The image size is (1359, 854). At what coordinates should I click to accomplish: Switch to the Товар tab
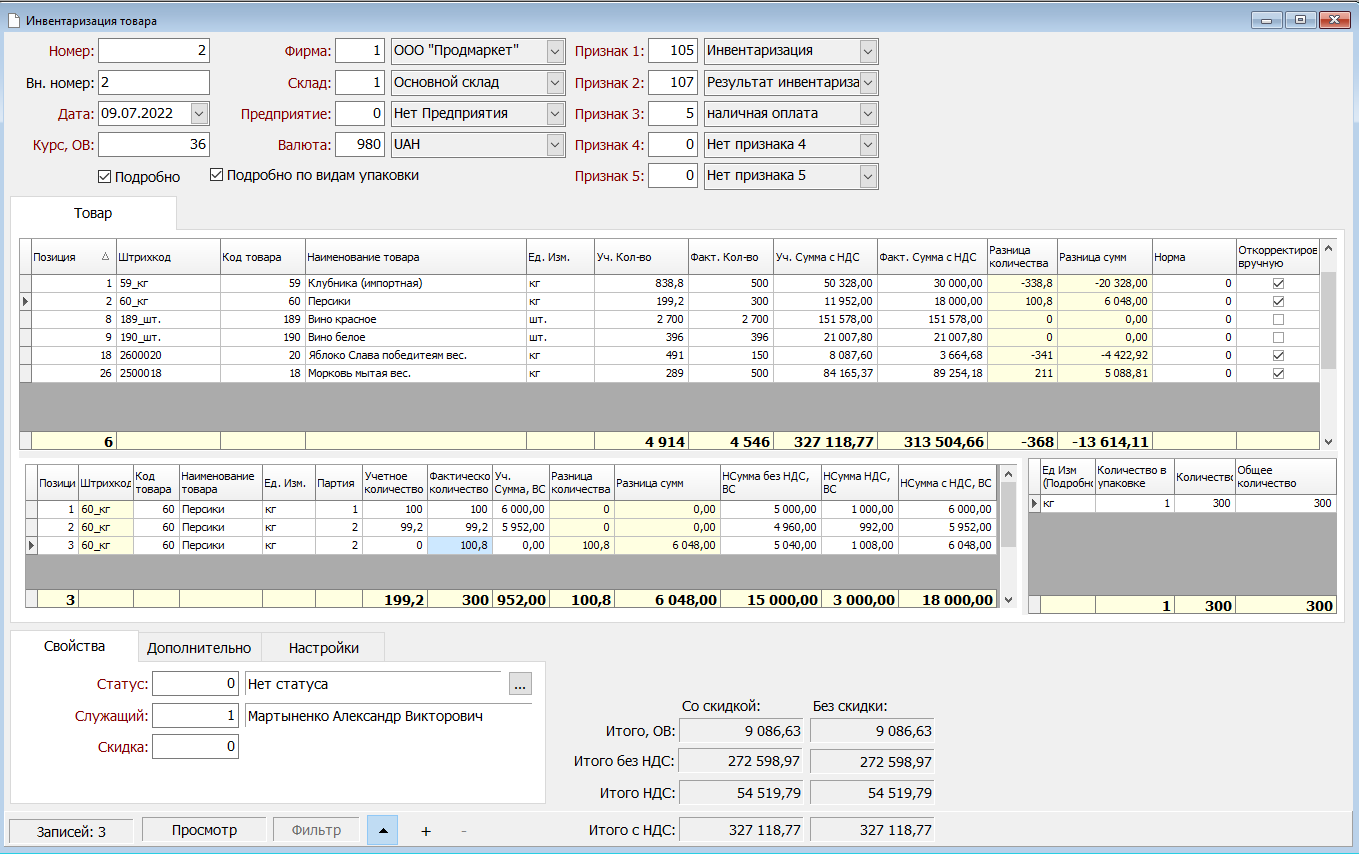93,213
